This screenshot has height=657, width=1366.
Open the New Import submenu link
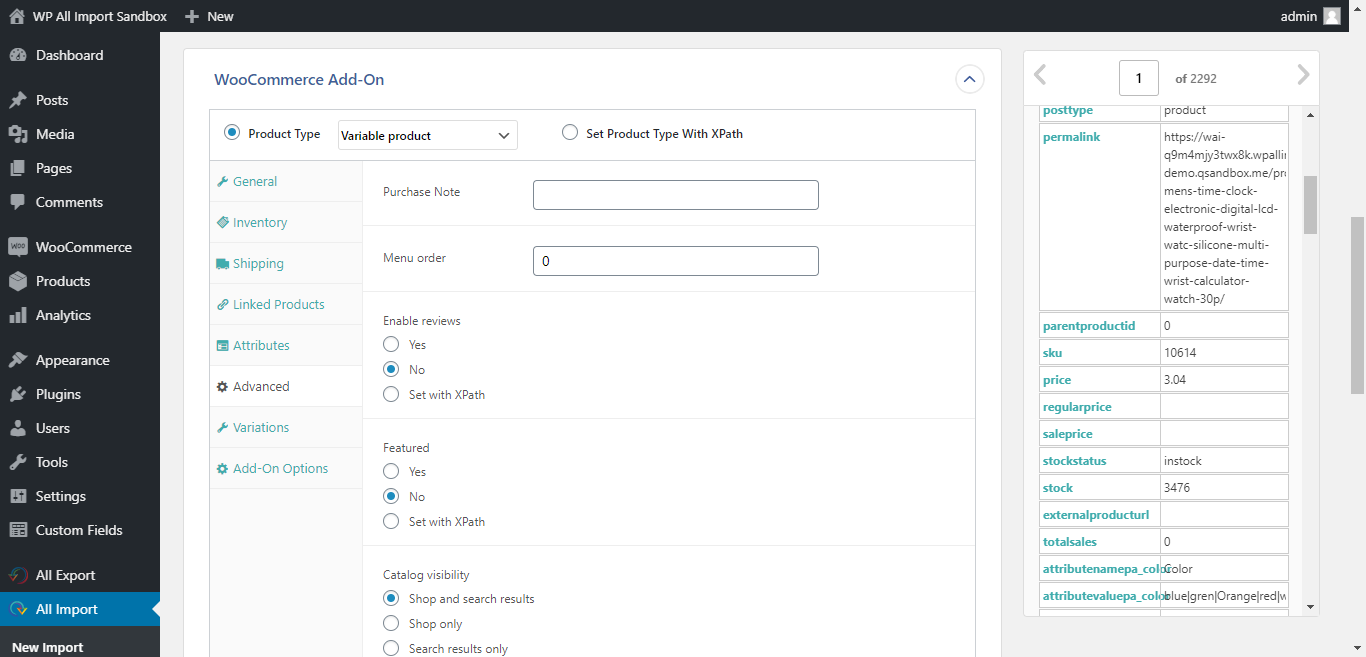click(47, 647)
